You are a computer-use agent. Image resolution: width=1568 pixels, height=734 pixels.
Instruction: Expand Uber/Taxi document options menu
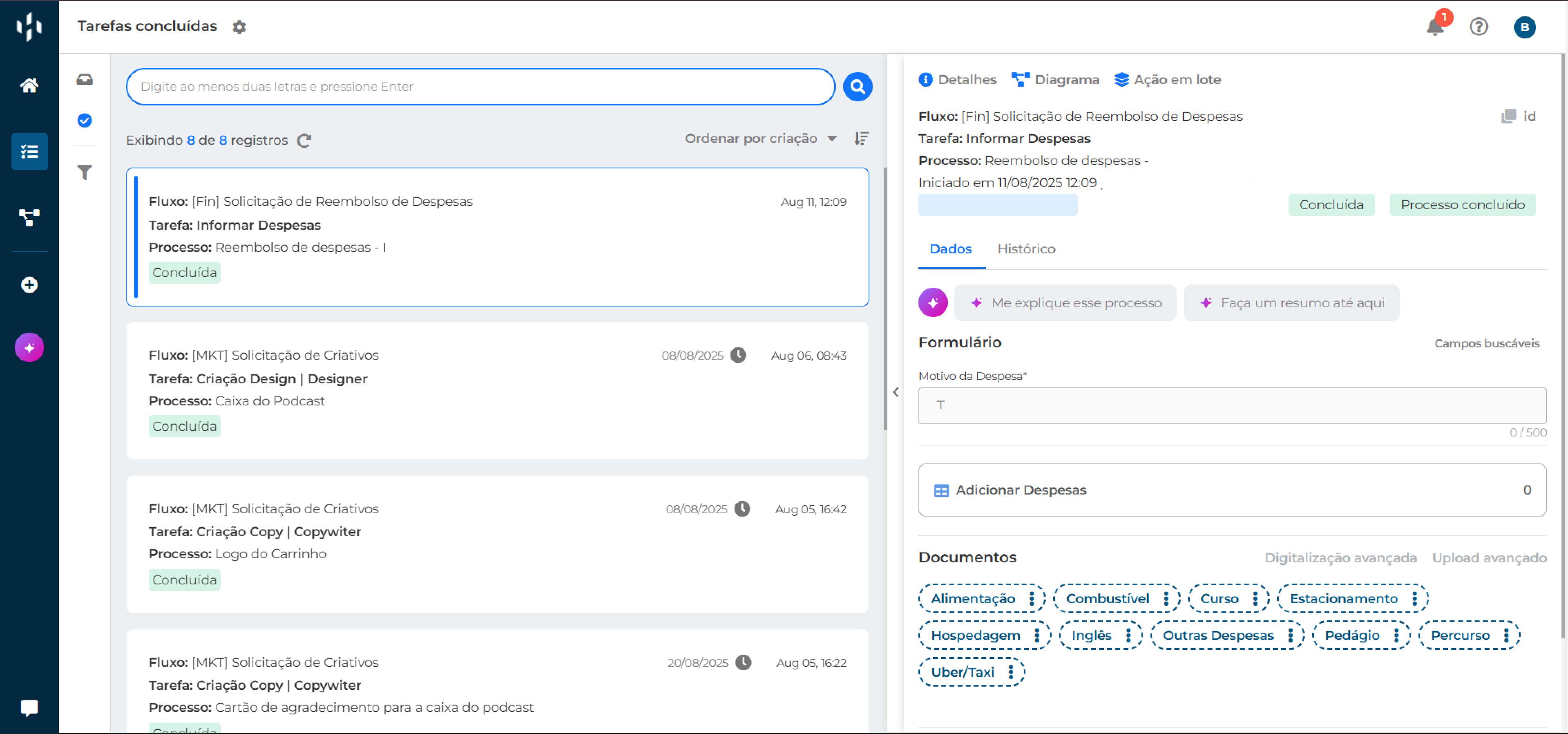click(1010, 672)
